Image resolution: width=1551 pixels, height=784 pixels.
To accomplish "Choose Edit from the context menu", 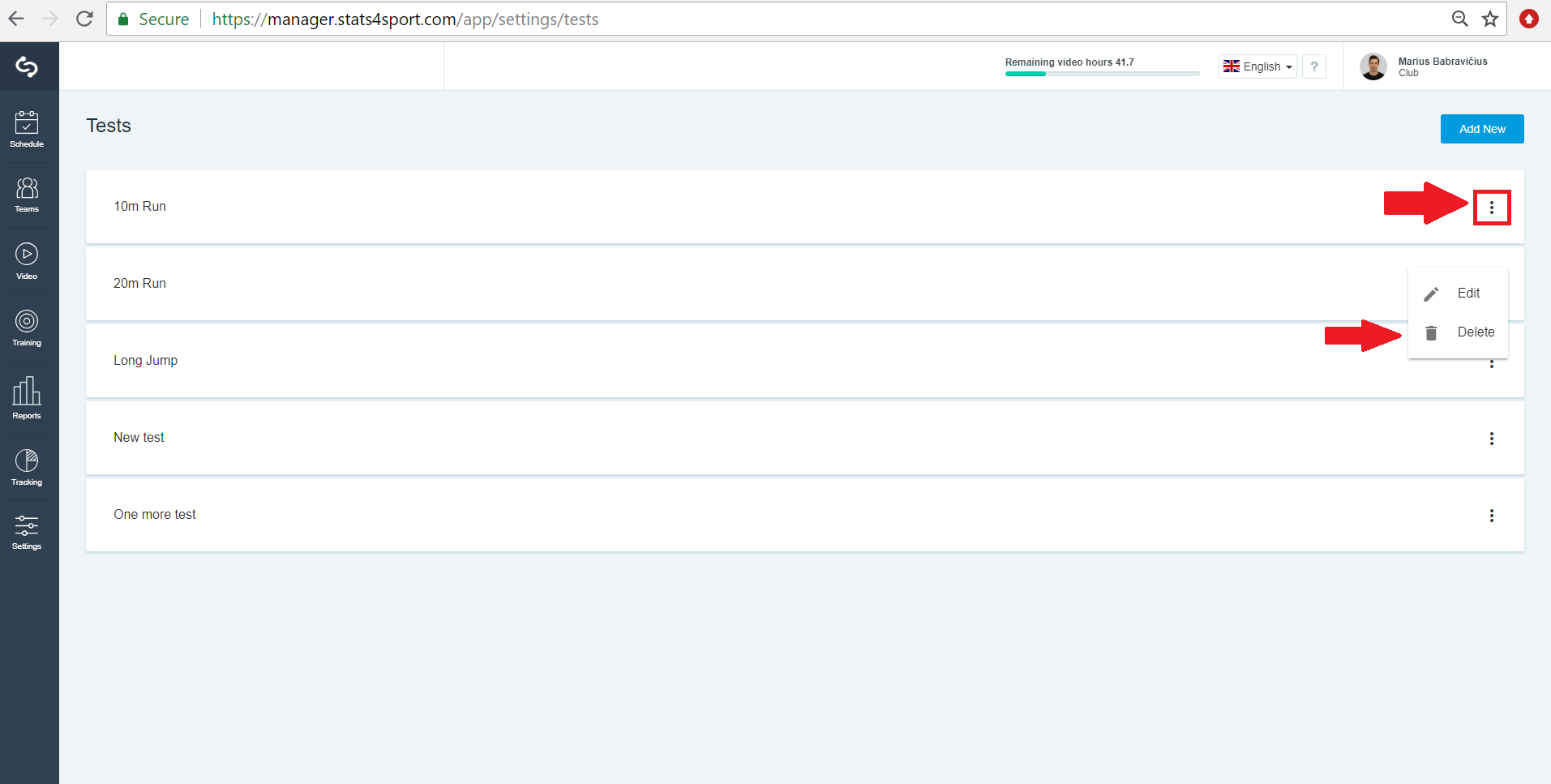I will (x=1458, y=293).
